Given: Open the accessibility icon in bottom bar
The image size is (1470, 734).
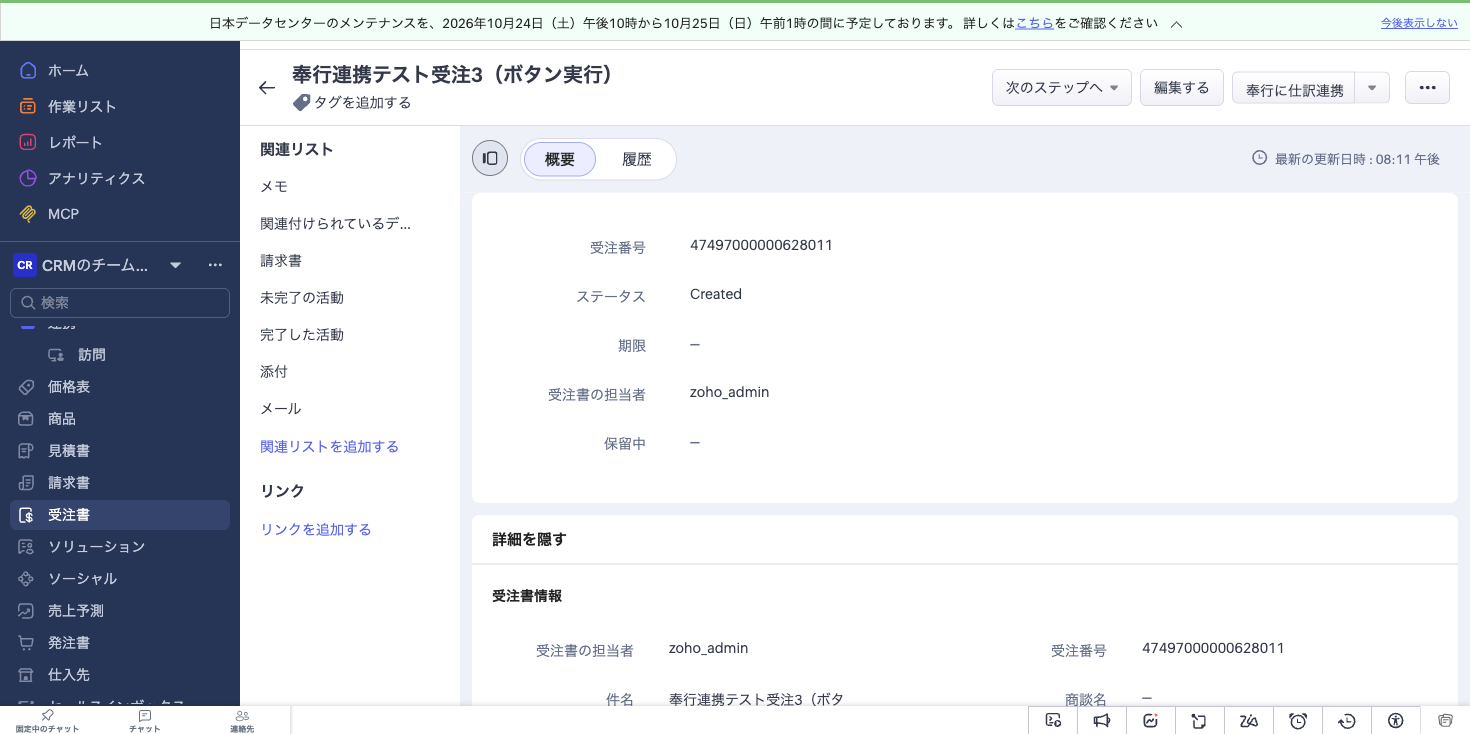Looking at the screenshot, I should [x=1396, y=721].
